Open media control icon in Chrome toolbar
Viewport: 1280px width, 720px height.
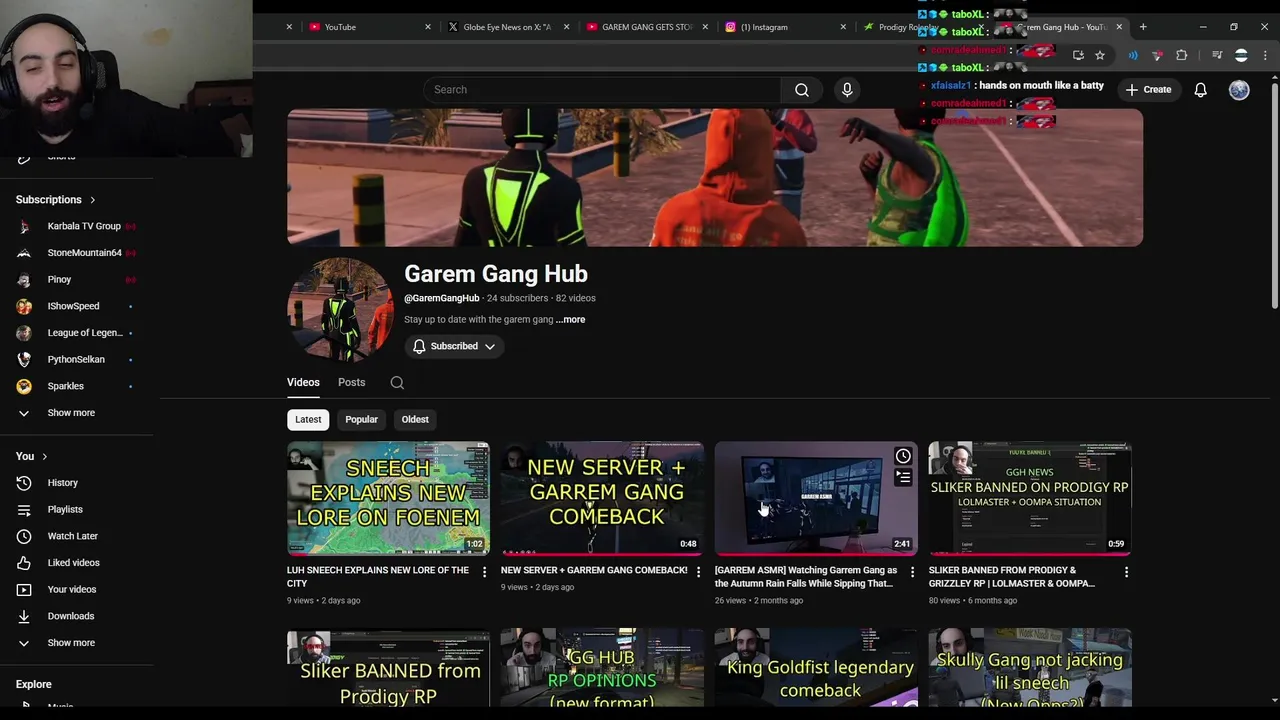(x=1217, y=56)
